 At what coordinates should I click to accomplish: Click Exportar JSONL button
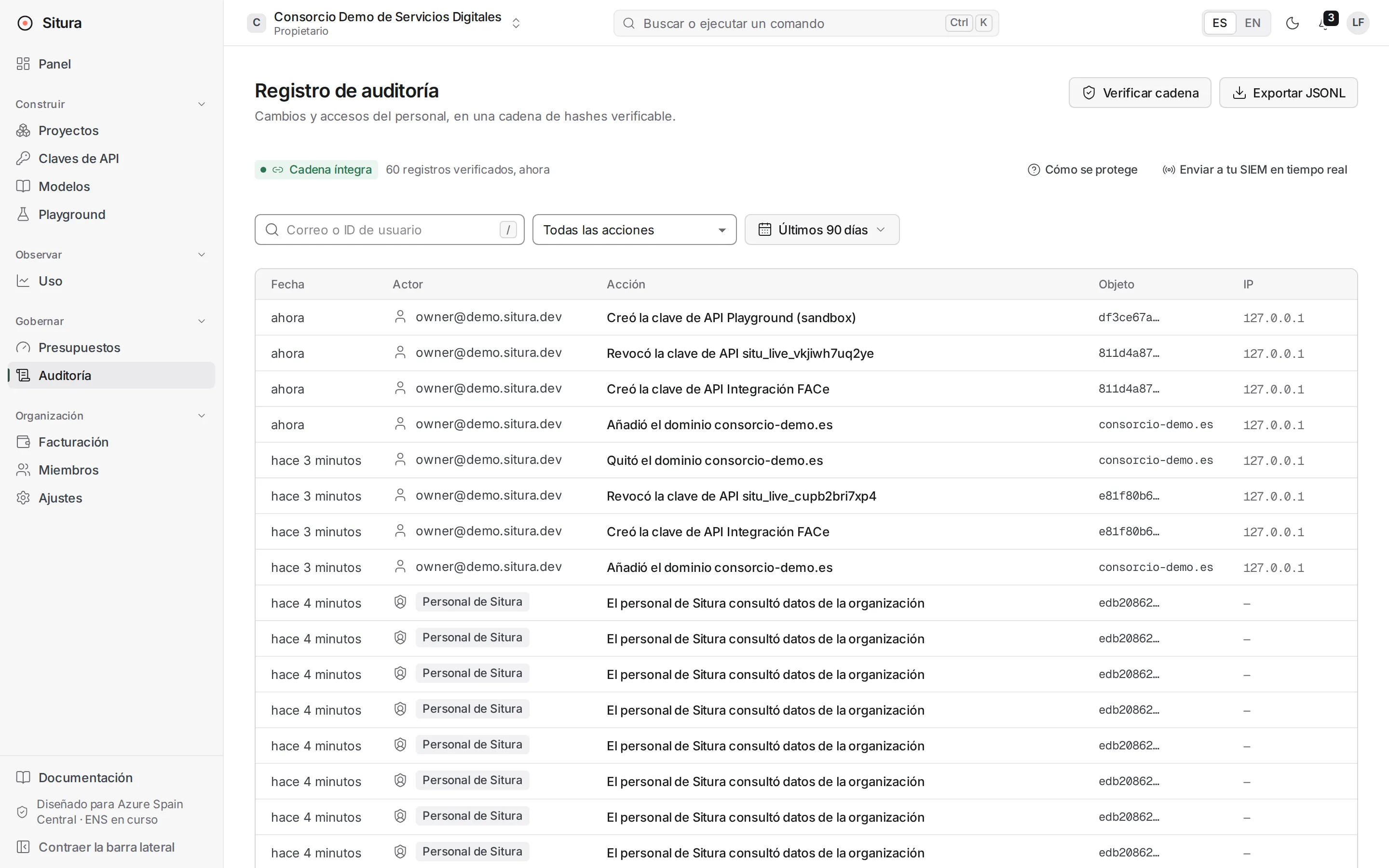point(1288,93)
